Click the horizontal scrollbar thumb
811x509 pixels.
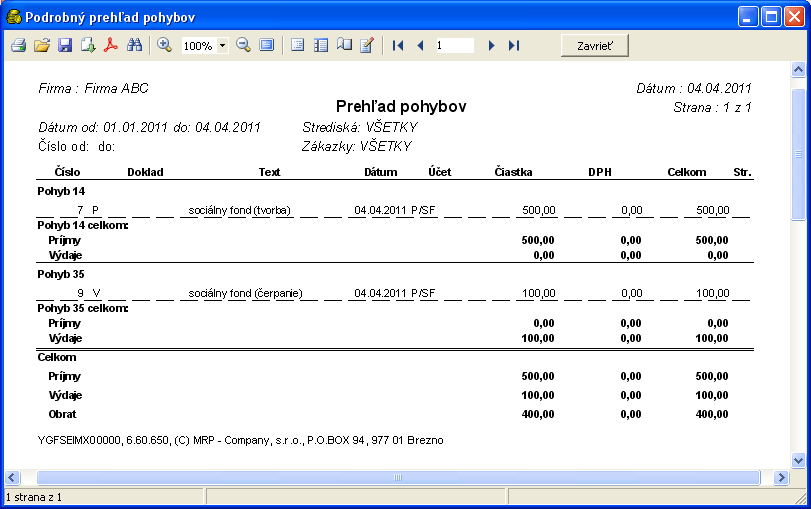pos(395,478)
